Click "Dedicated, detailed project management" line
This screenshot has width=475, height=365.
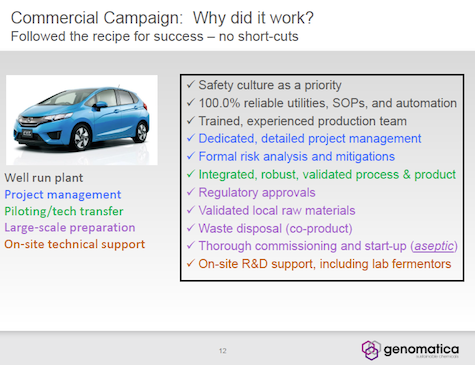point(310,139)
